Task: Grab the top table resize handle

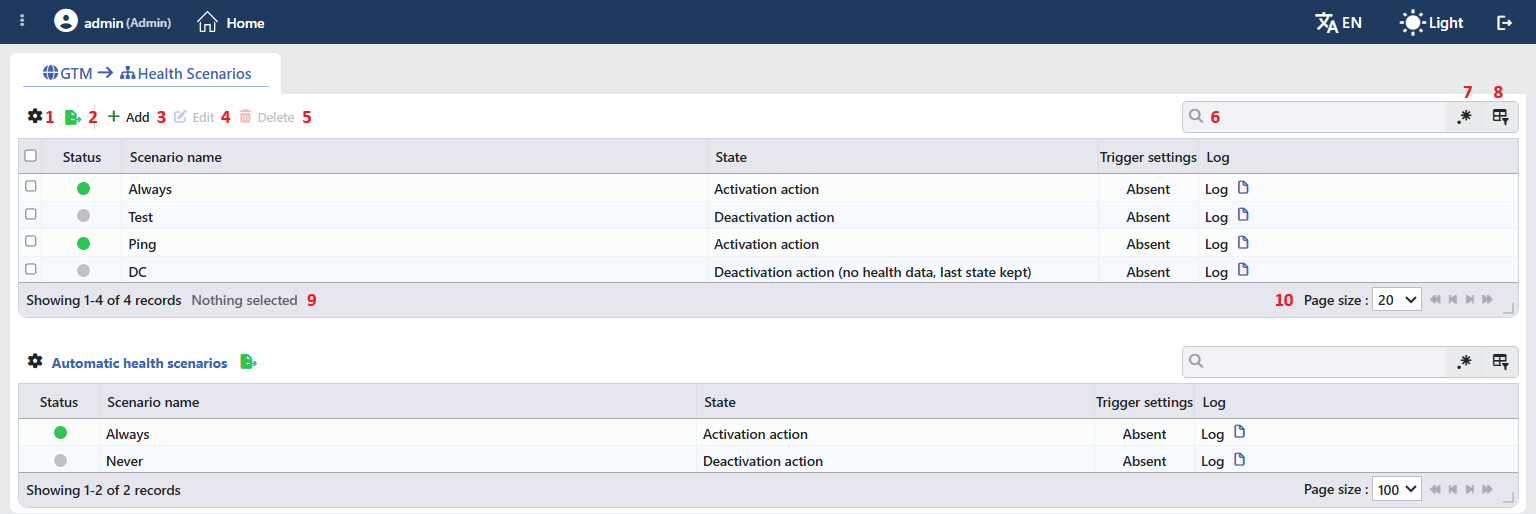Action: (x=1509, y=308)
